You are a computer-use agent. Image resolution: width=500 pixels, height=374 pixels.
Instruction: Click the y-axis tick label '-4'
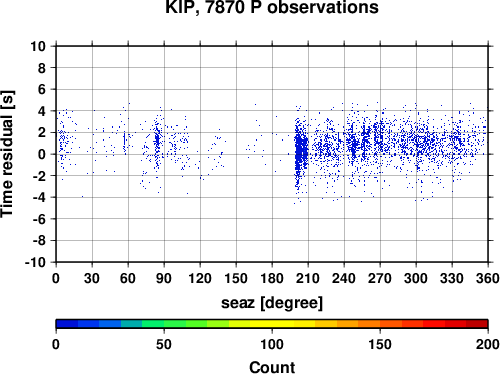click(x=39, y=197)
